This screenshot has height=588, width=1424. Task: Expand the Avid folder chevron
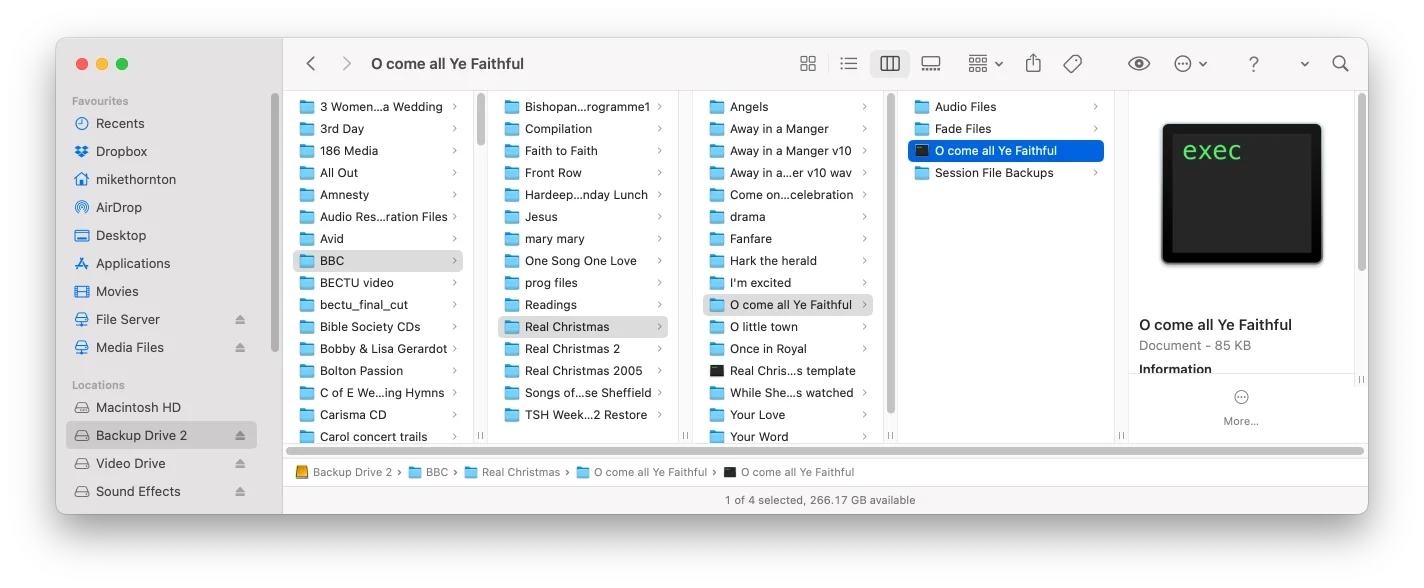coord(454,239)
